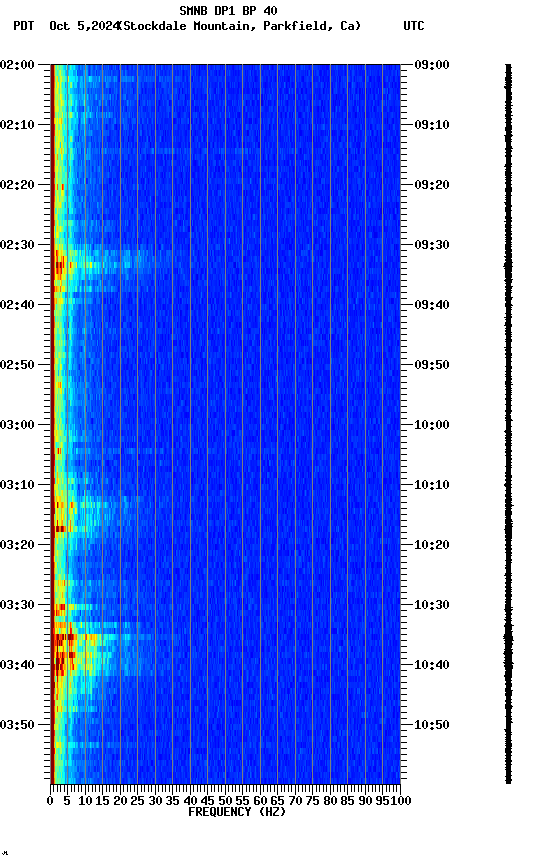552x864 pixels.
Task: Click the "UTC" timezone label
Action: [414, 26]
